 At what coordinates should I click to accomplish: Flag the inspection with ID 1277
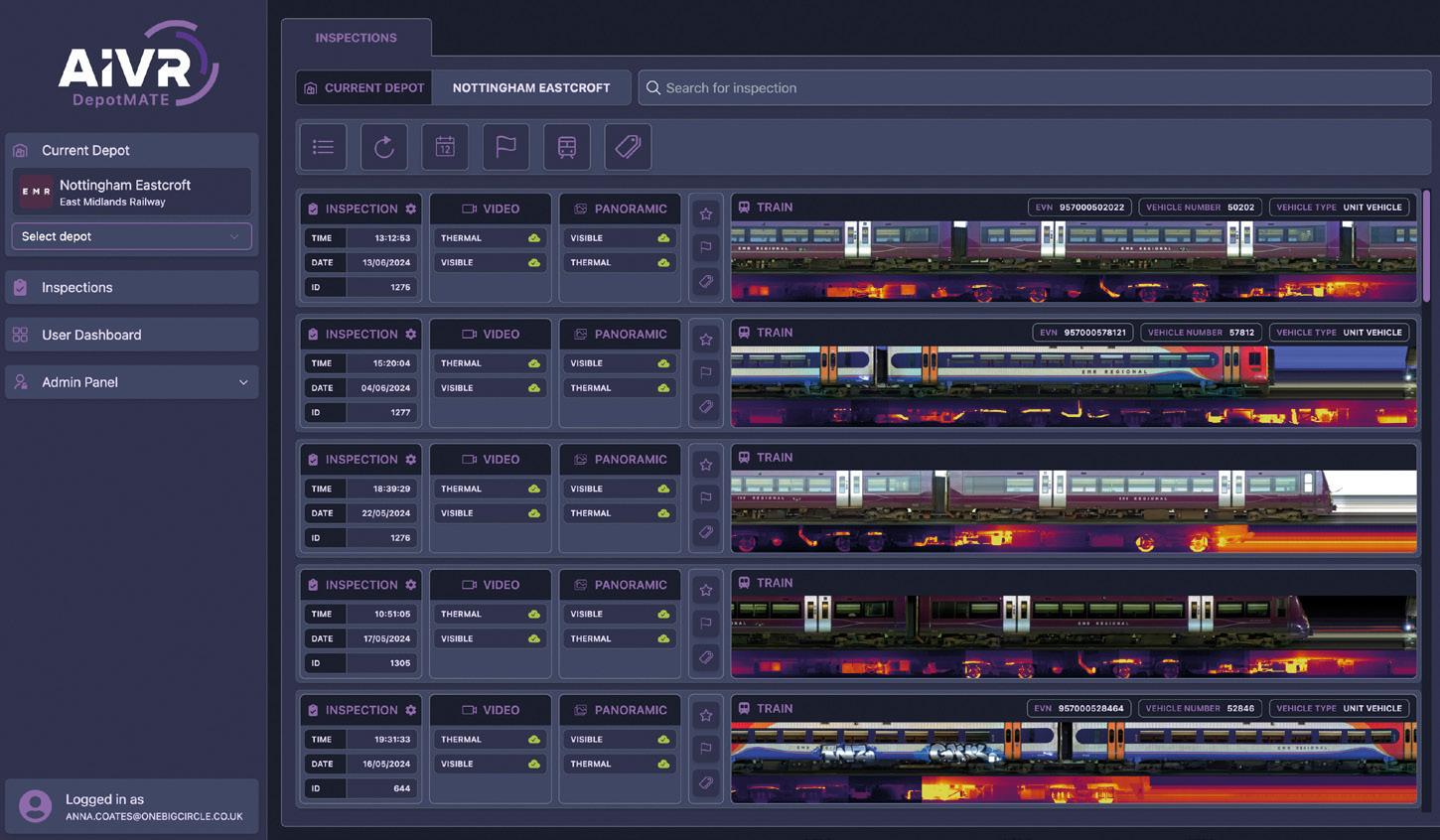pyautogui.click(x=705, y=372)
